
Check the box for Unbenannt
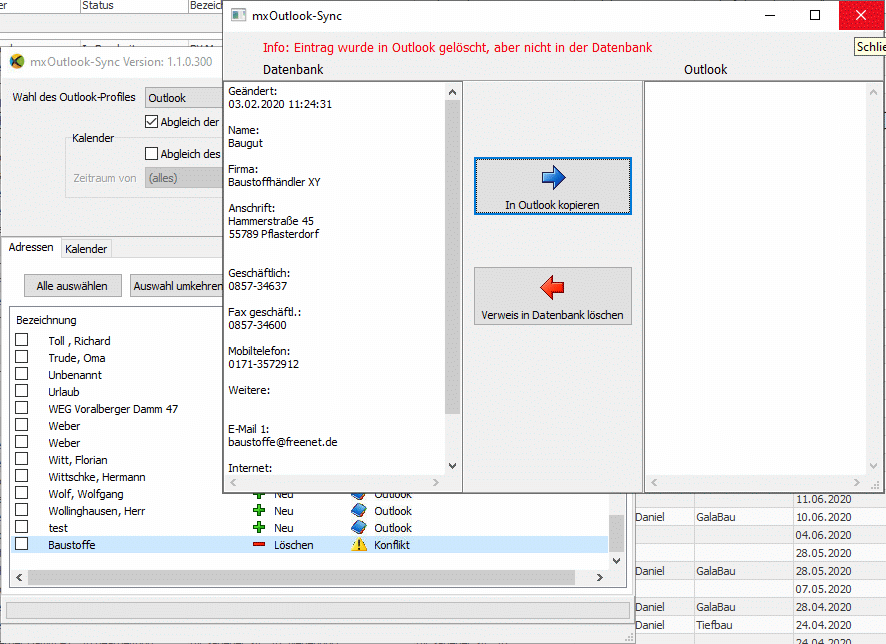(x=21, y=374)
